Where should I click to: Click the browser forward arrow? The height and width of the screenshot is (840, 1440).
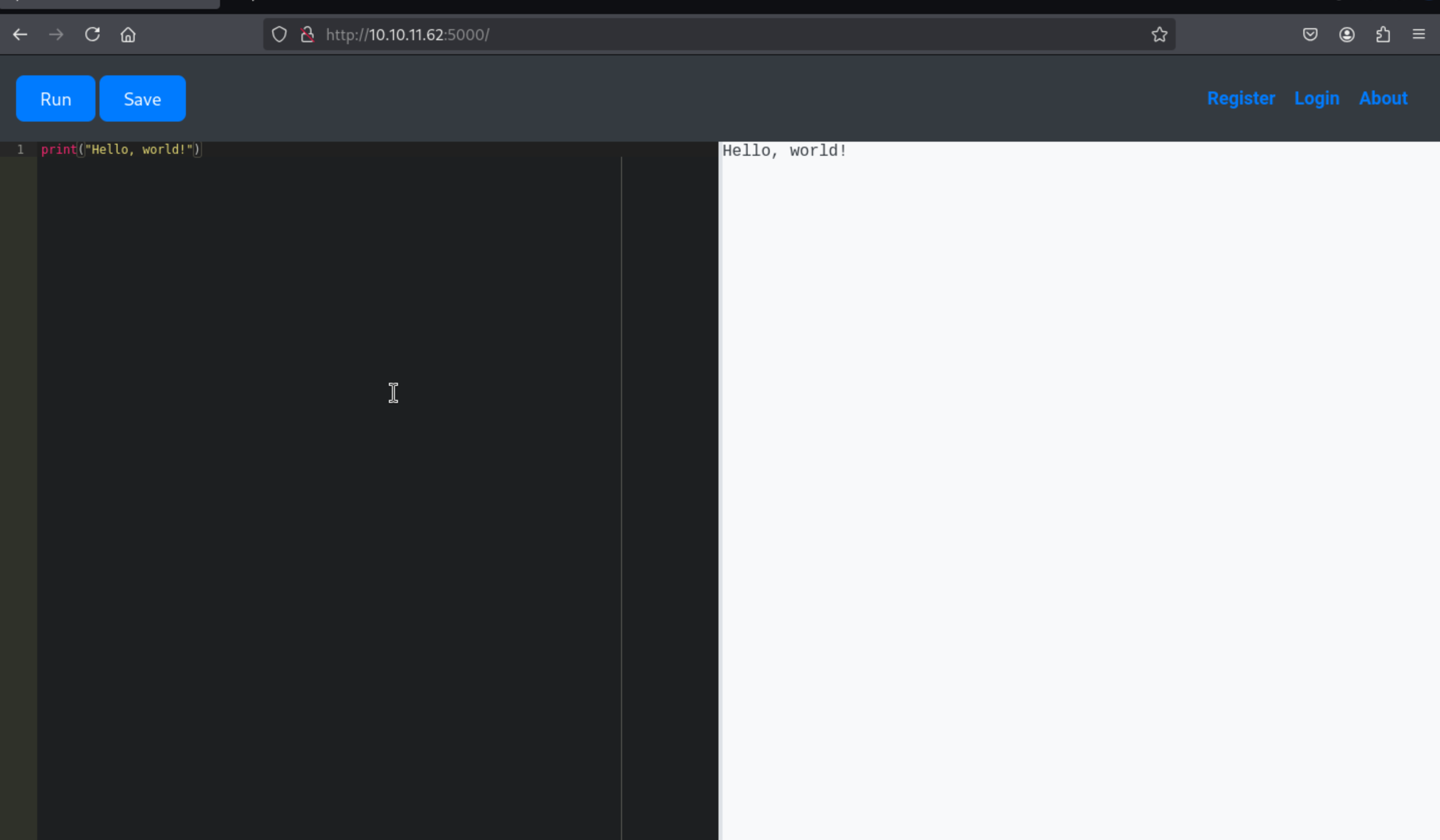pos(56,35)
